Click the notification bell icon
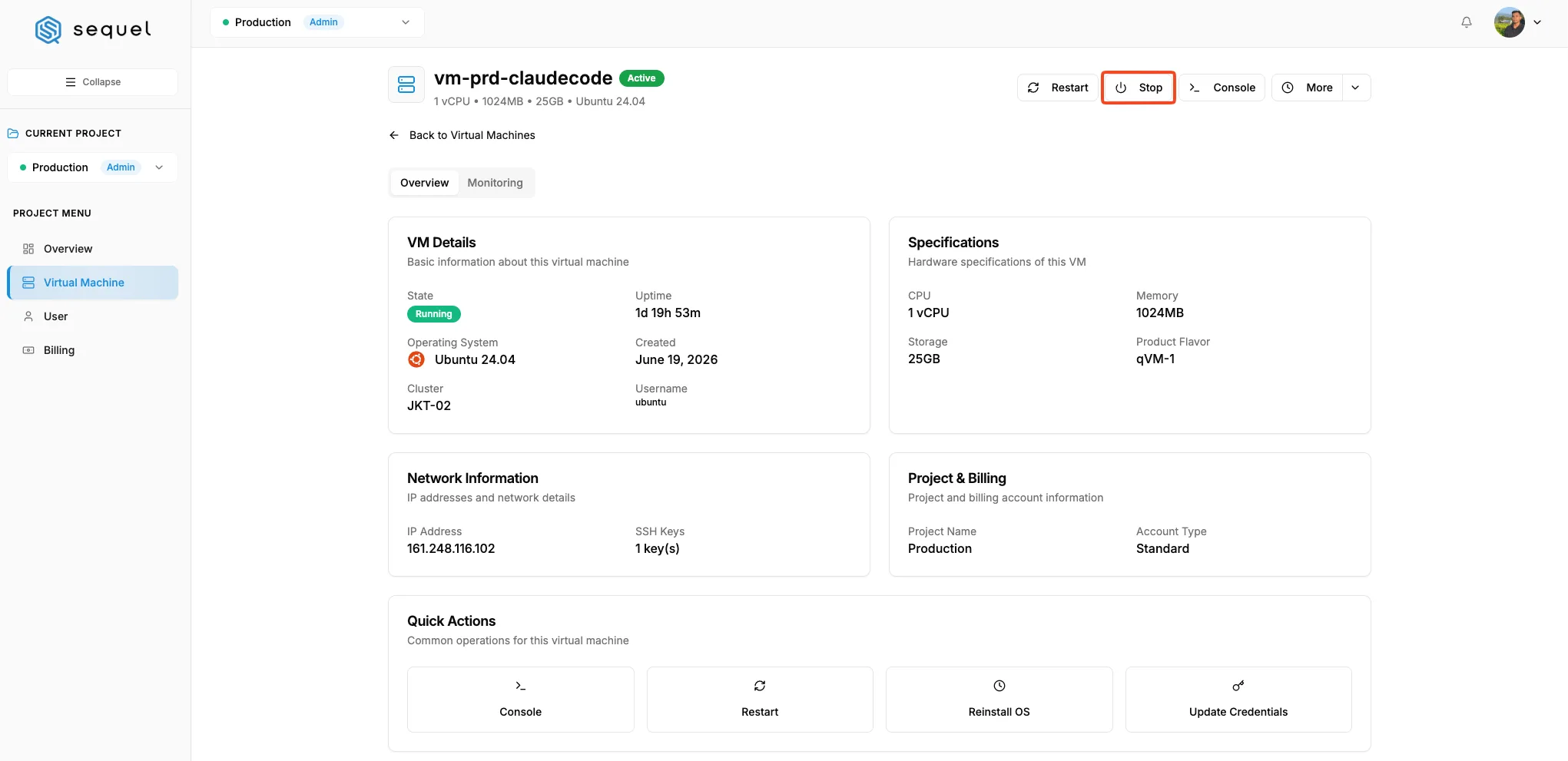This screenshot has width=1568, height=761. tap(1466, 22)
